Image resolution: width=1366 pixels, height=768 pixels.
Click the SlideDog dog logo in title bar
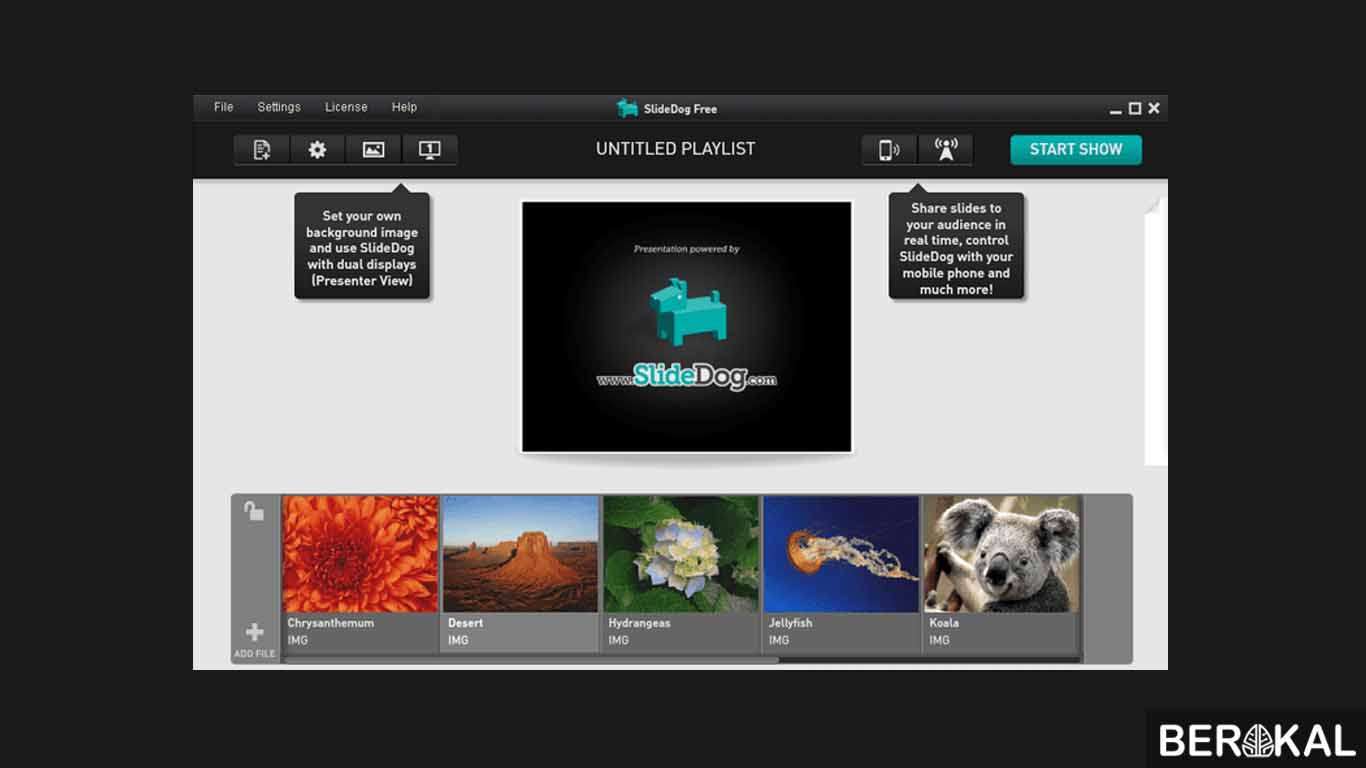pyautogui.click(x=627, y=108)
